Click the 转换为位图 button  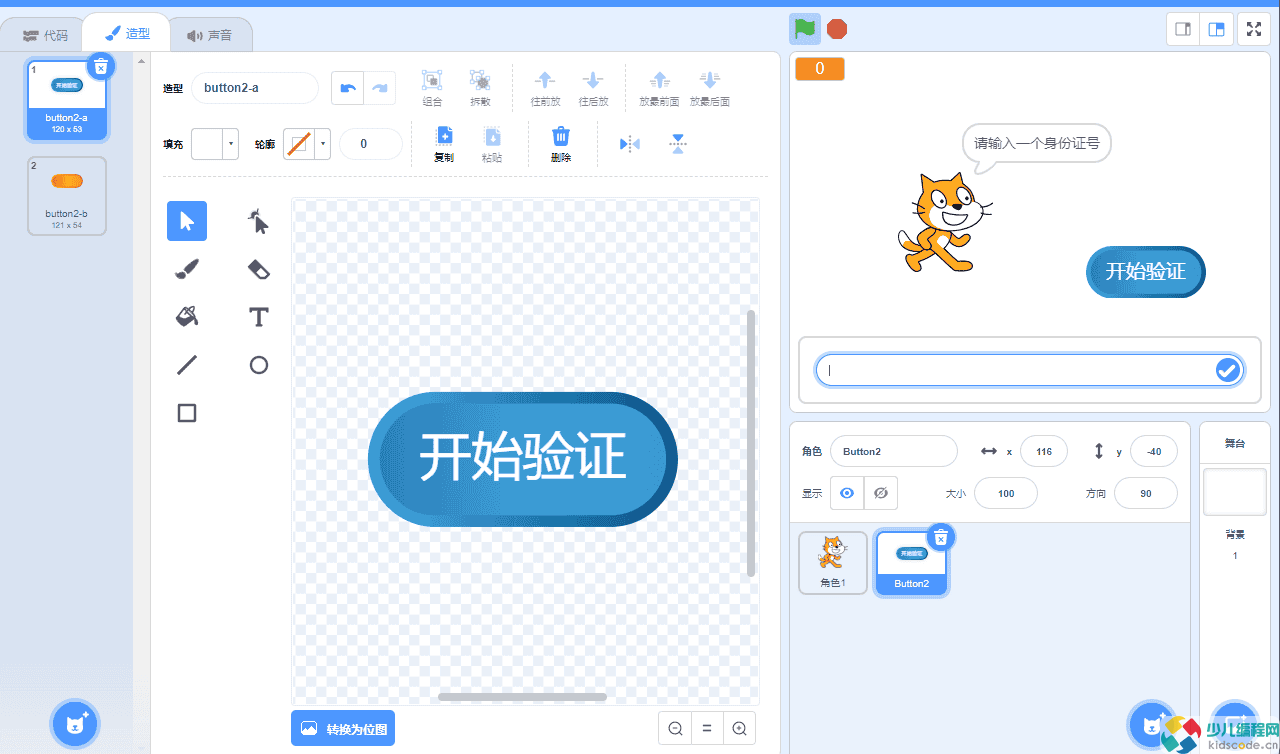342,728
